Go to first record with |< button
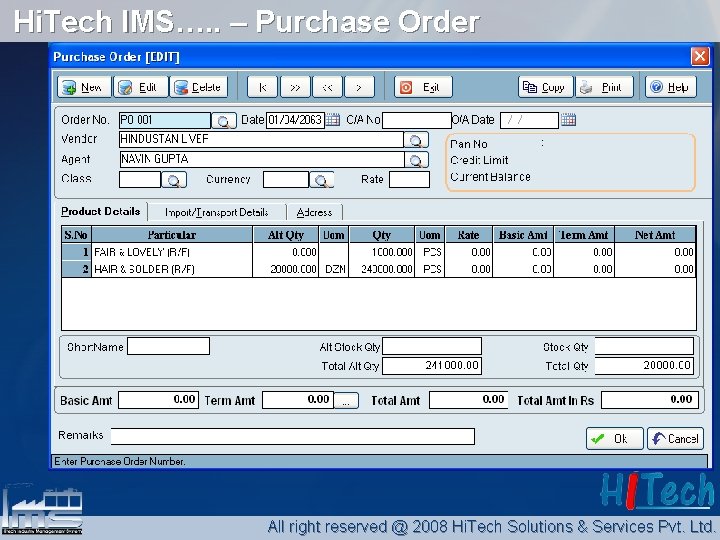 click(x=262, y=87)
